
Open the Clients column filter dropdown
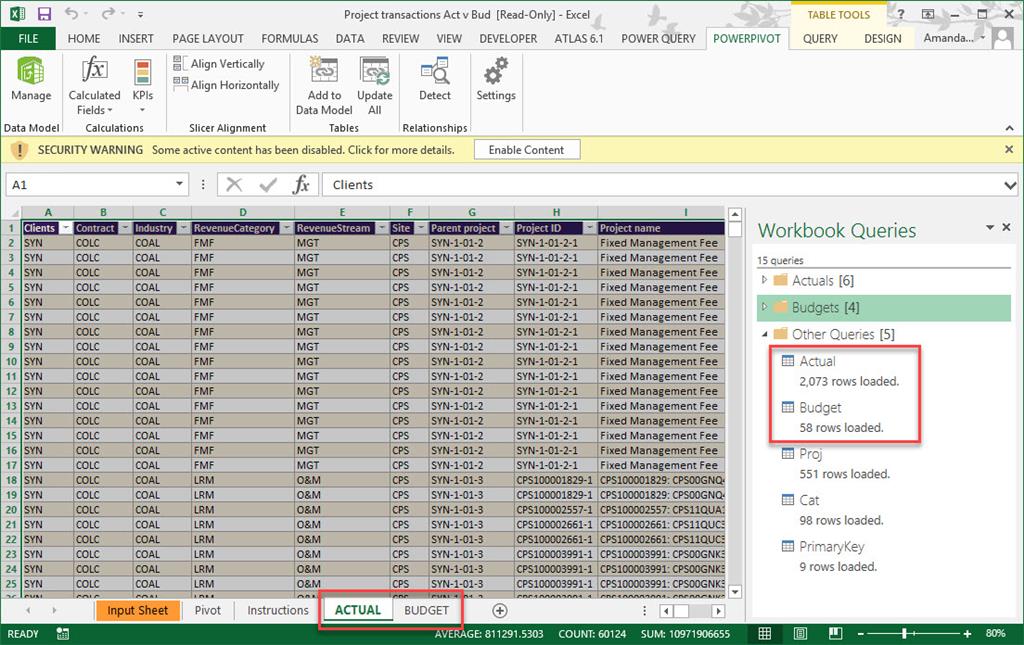tap(66, 228)
